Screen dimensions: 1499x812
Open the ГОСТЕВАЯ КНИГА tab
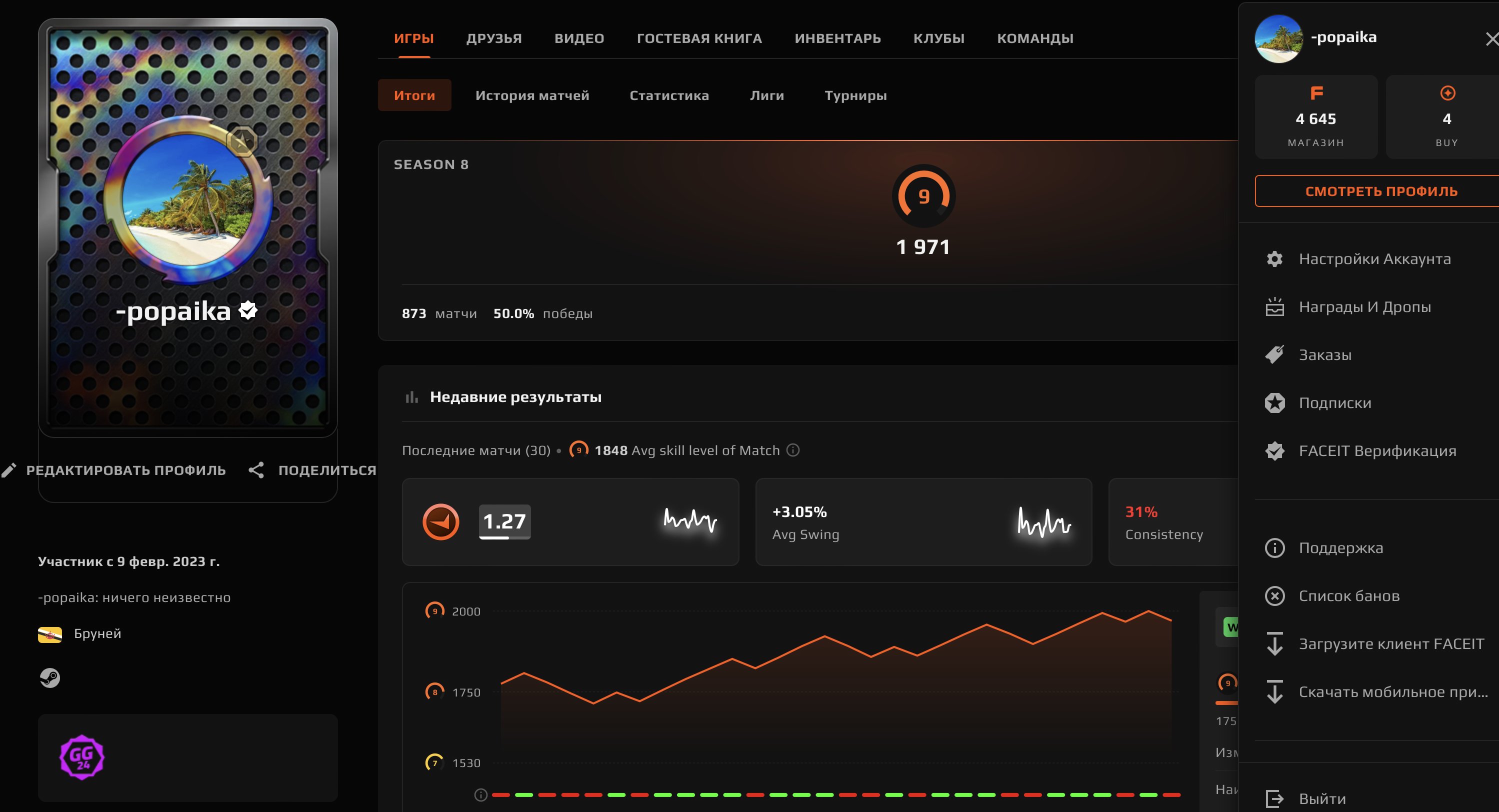click(699, 38)
